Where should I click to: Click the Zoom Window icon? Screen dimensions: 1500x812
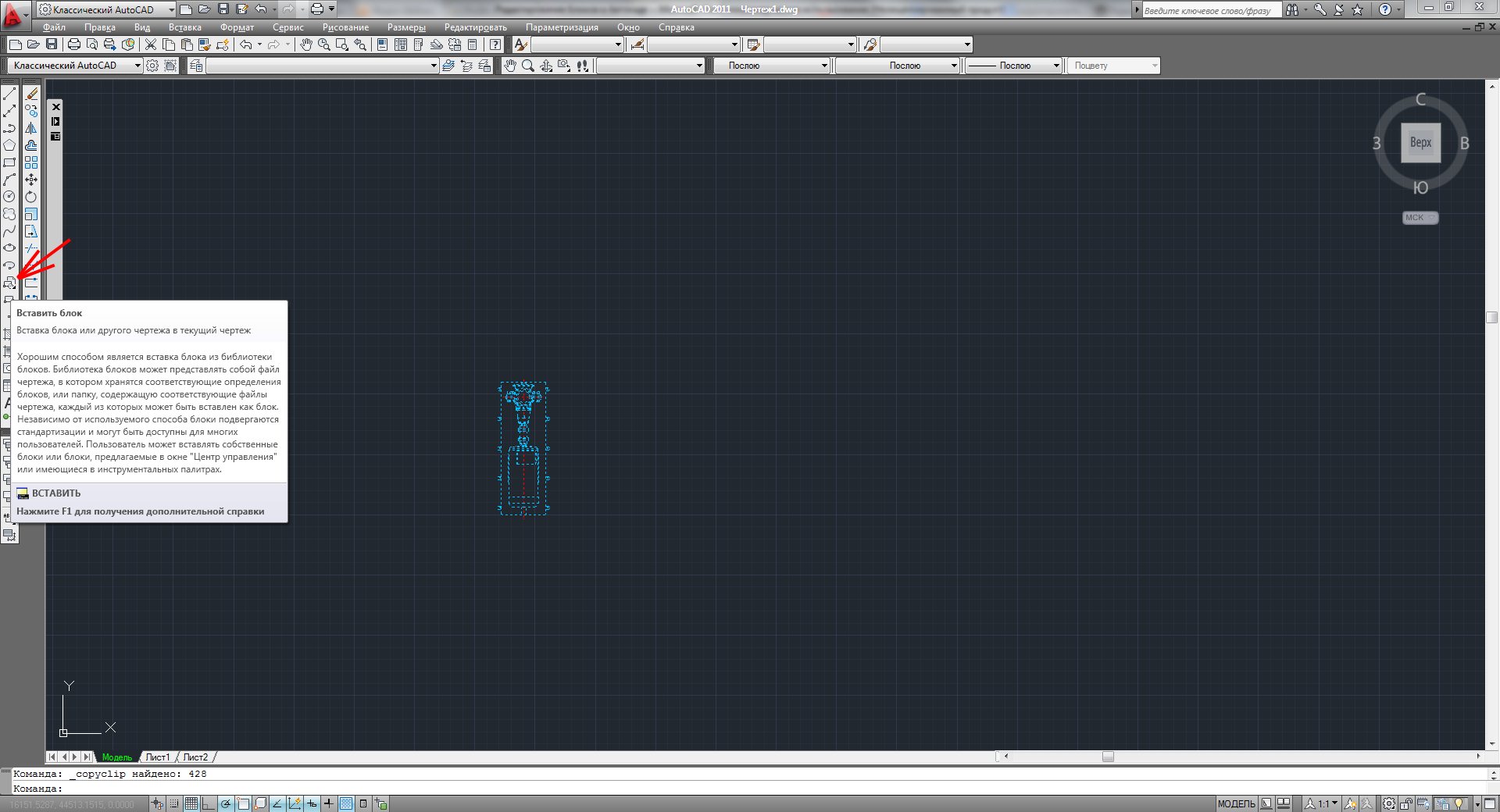pos(341,45)
